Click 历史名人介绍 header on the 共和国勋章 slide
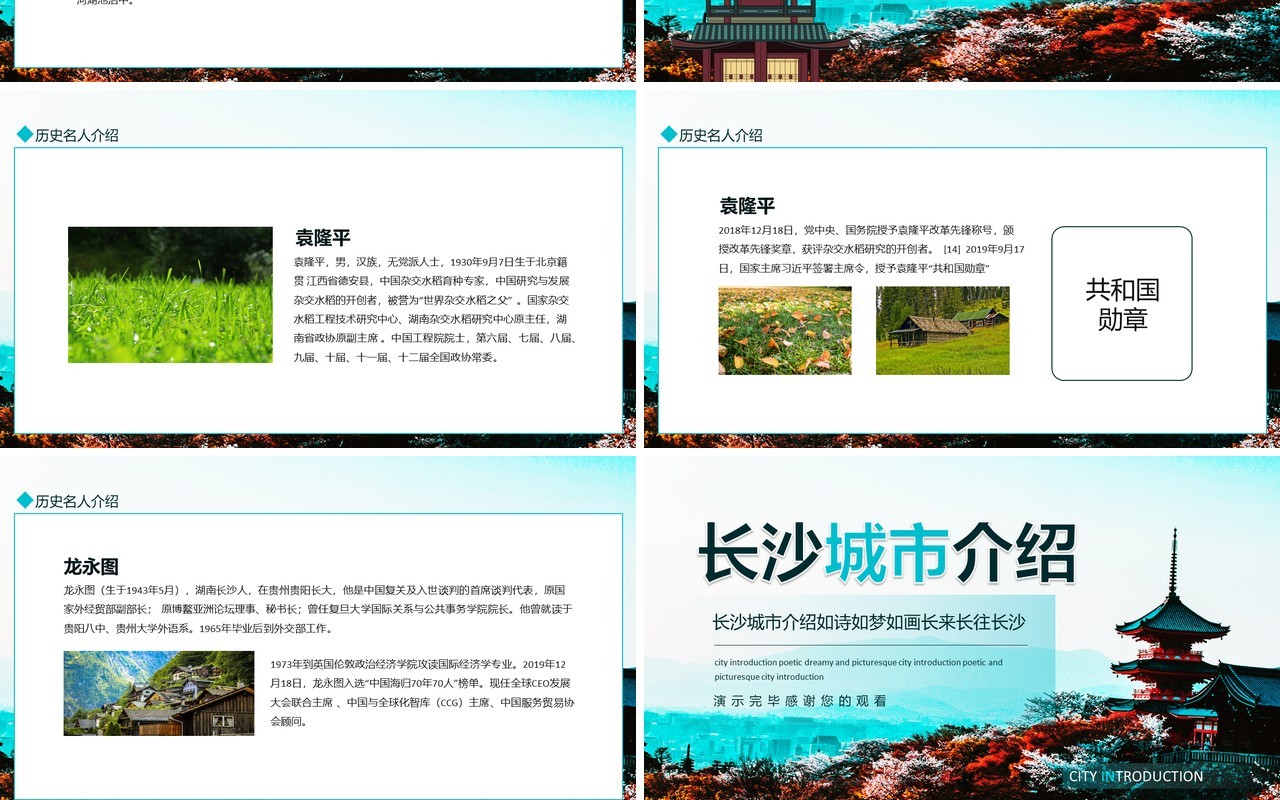The width and height of the screenshot is (1280, 800). point(721,135)
